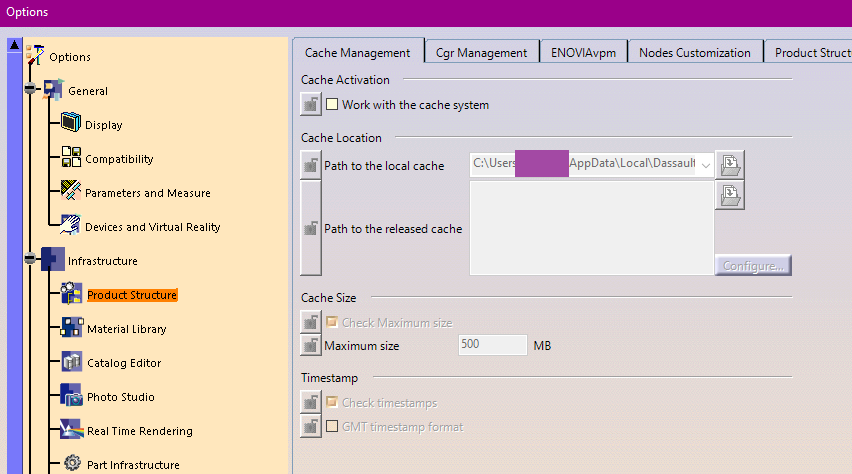The height and width of the screenshot is (474, 852).
Task: Click the Configure... button
Action: click(753, 265)
